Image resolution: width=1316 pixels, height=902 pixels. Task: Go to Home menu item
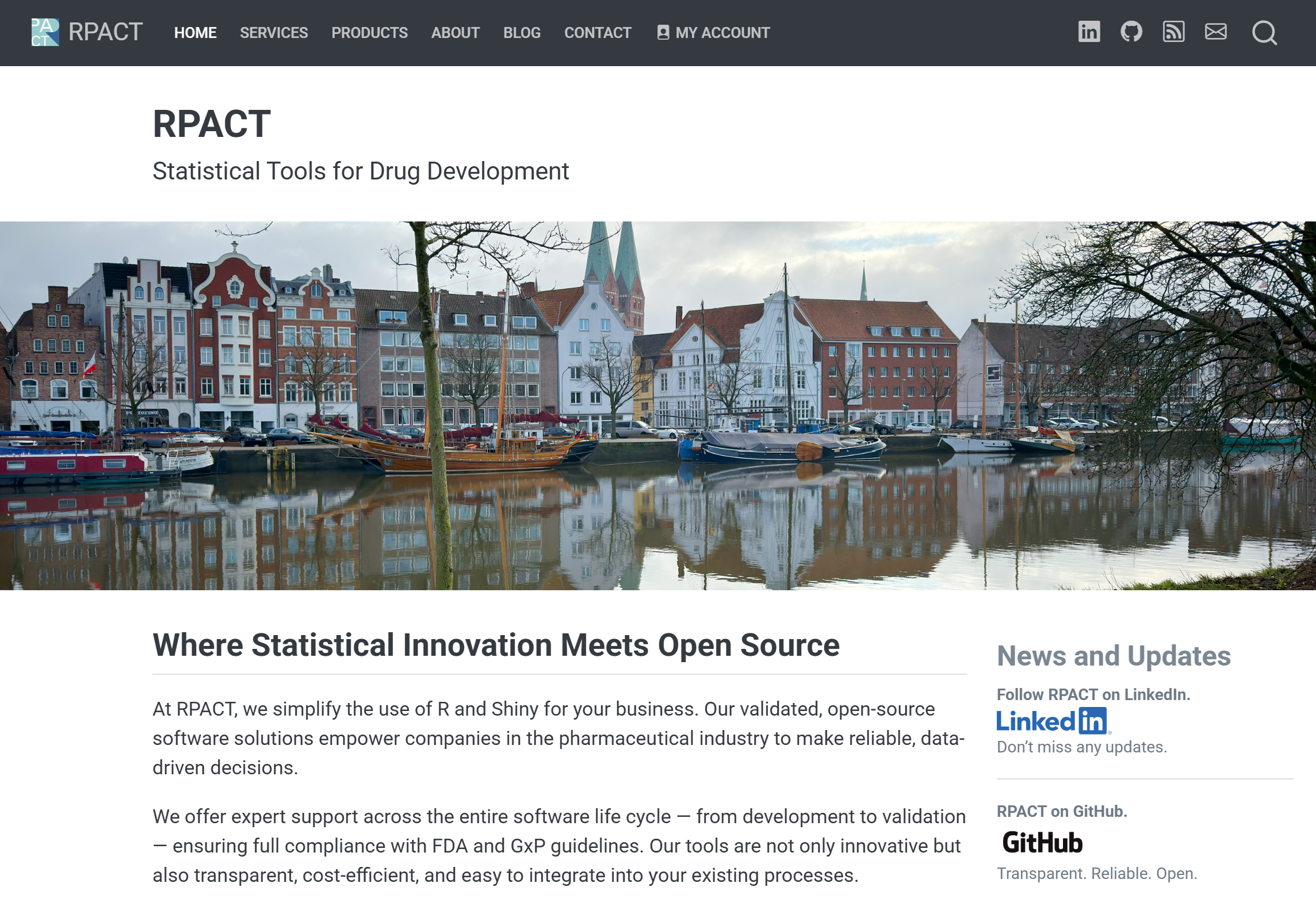(195, 33)
